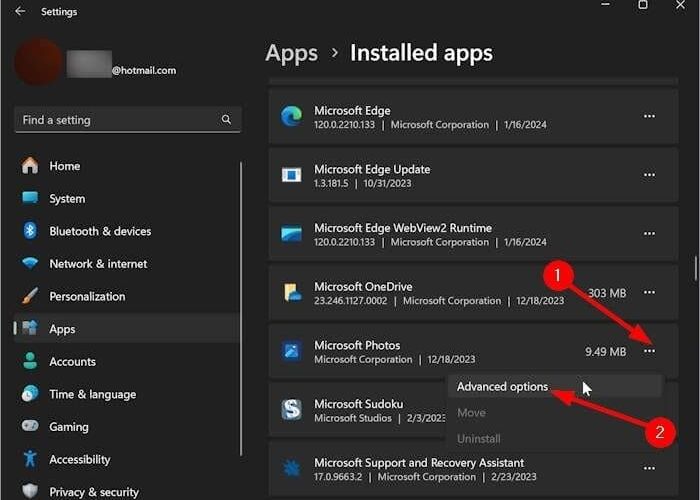Open Accounts settings
The width and height of the screenshot is (700, 500).
[126, 362]
